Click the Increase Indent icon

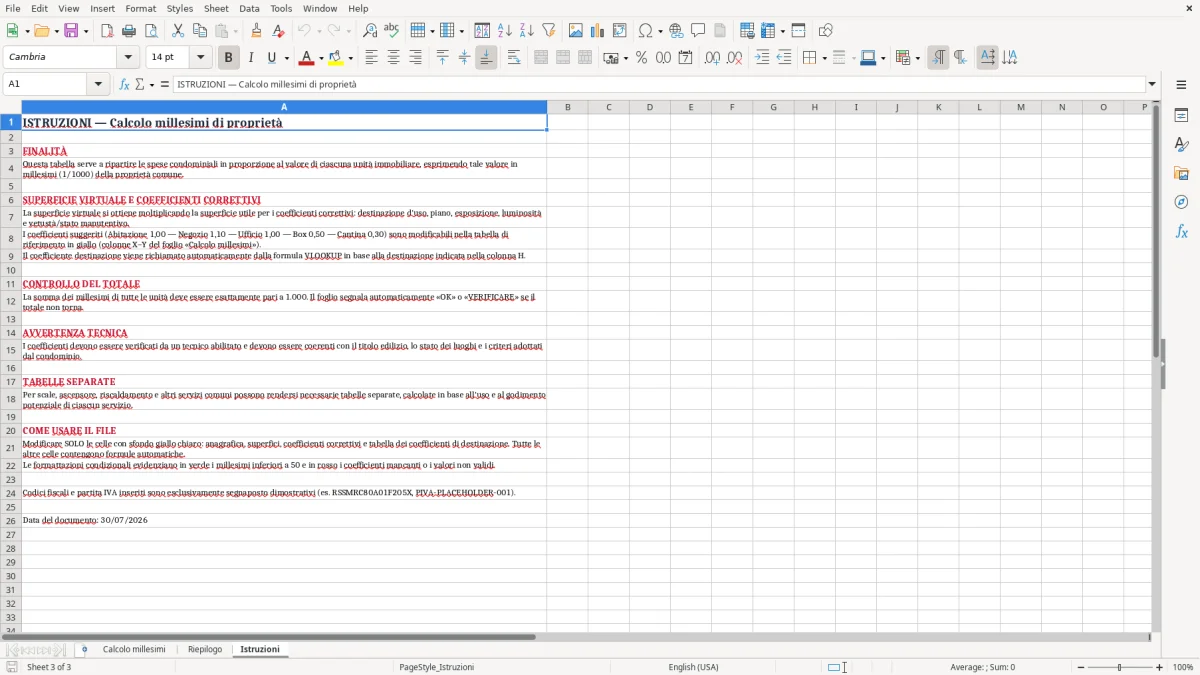click(762, 58)
